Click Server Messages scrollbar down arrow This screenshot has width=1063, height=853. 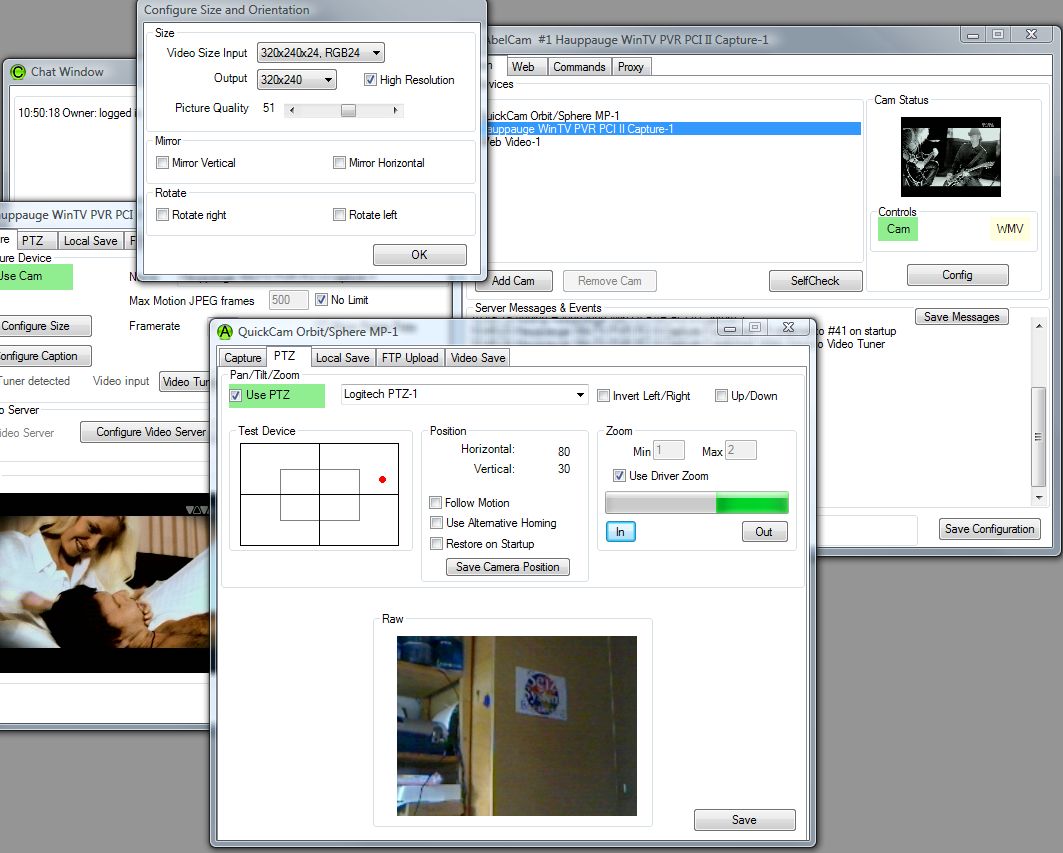pos(1039,498)
